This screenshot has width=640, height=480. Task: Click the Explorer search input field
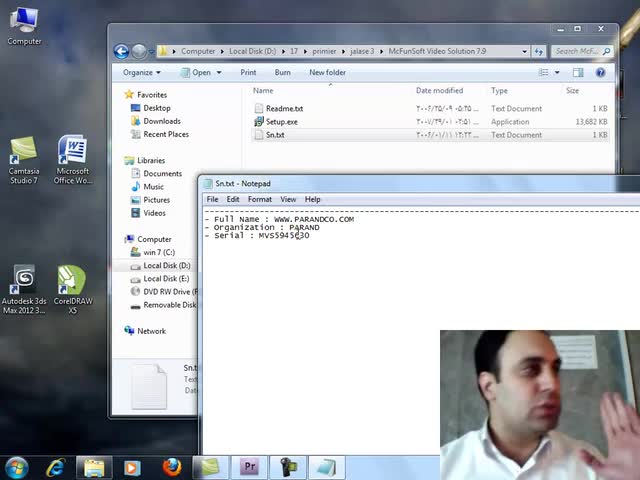(x=576, y=51)
